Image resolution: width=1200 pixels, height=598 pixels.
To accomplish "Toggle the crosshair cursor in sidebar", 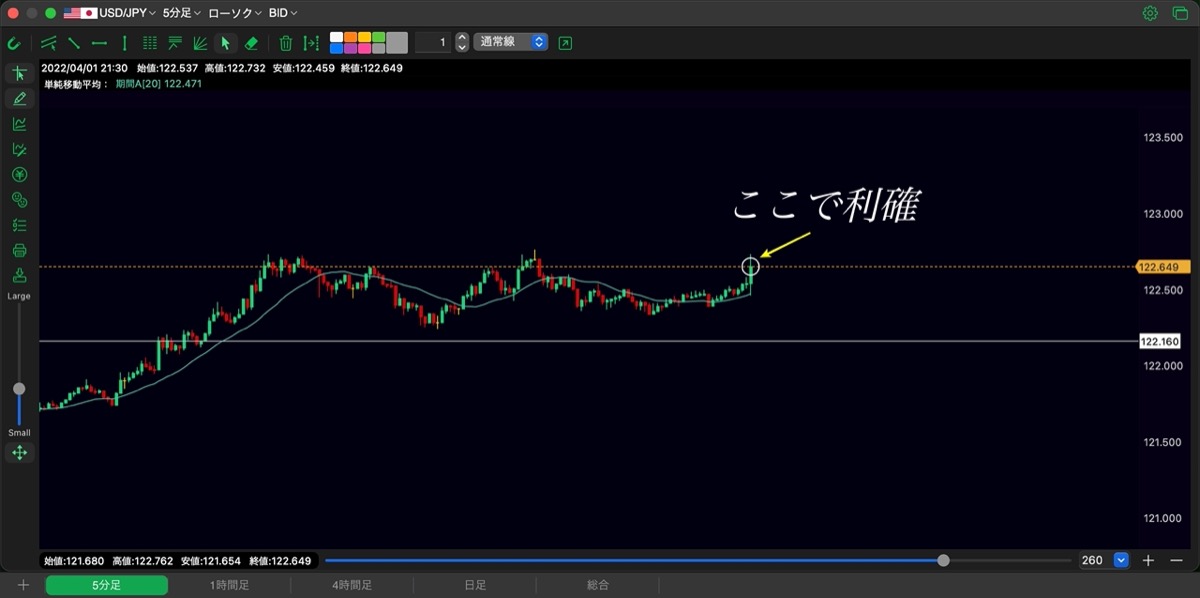I will 19,73.
